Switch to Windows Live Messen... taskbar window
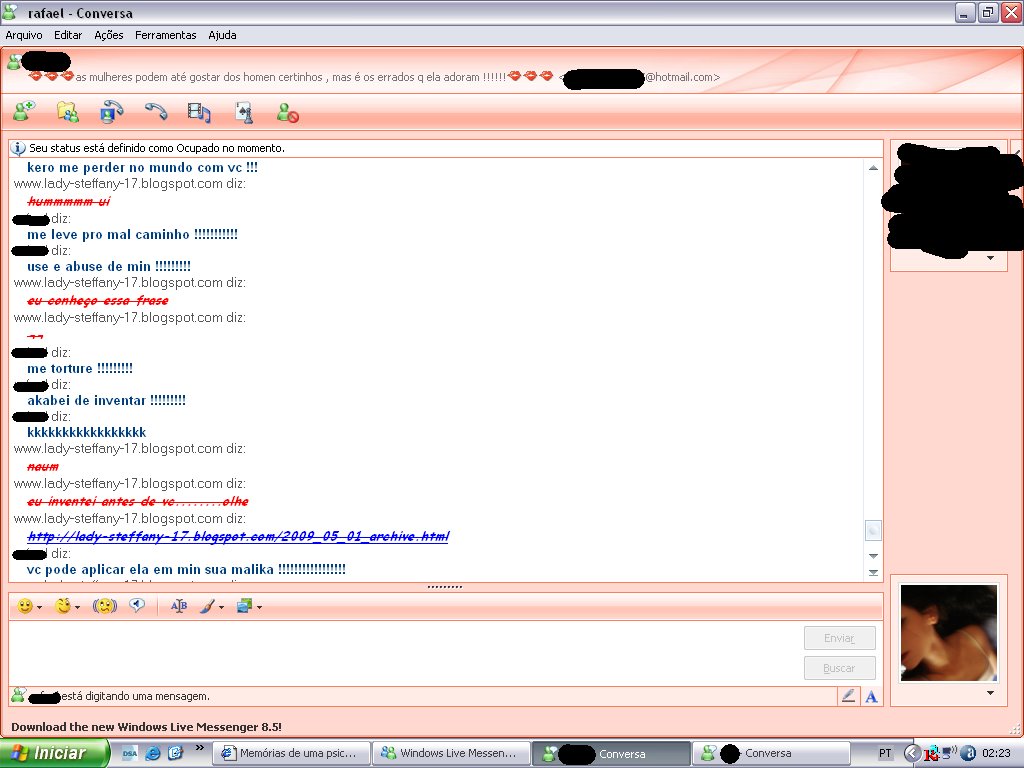Image resolution: width=1024 pixels, height=768 pixels. (x=451, y=753)
